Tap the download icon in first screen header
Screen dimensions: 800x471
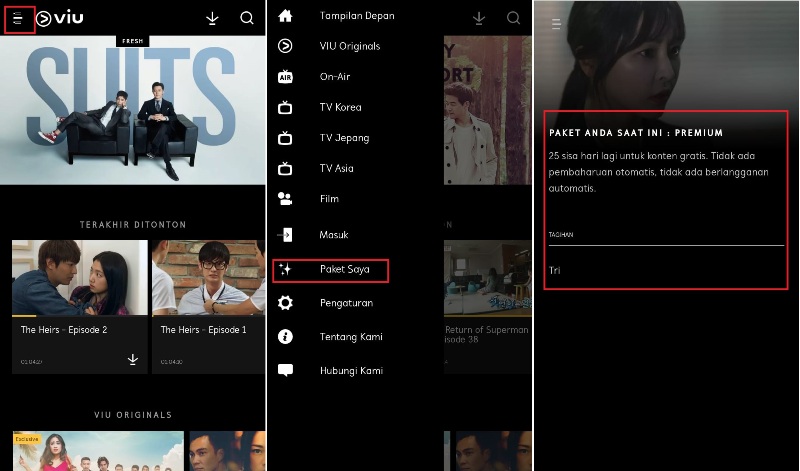(x=212, y=18)
